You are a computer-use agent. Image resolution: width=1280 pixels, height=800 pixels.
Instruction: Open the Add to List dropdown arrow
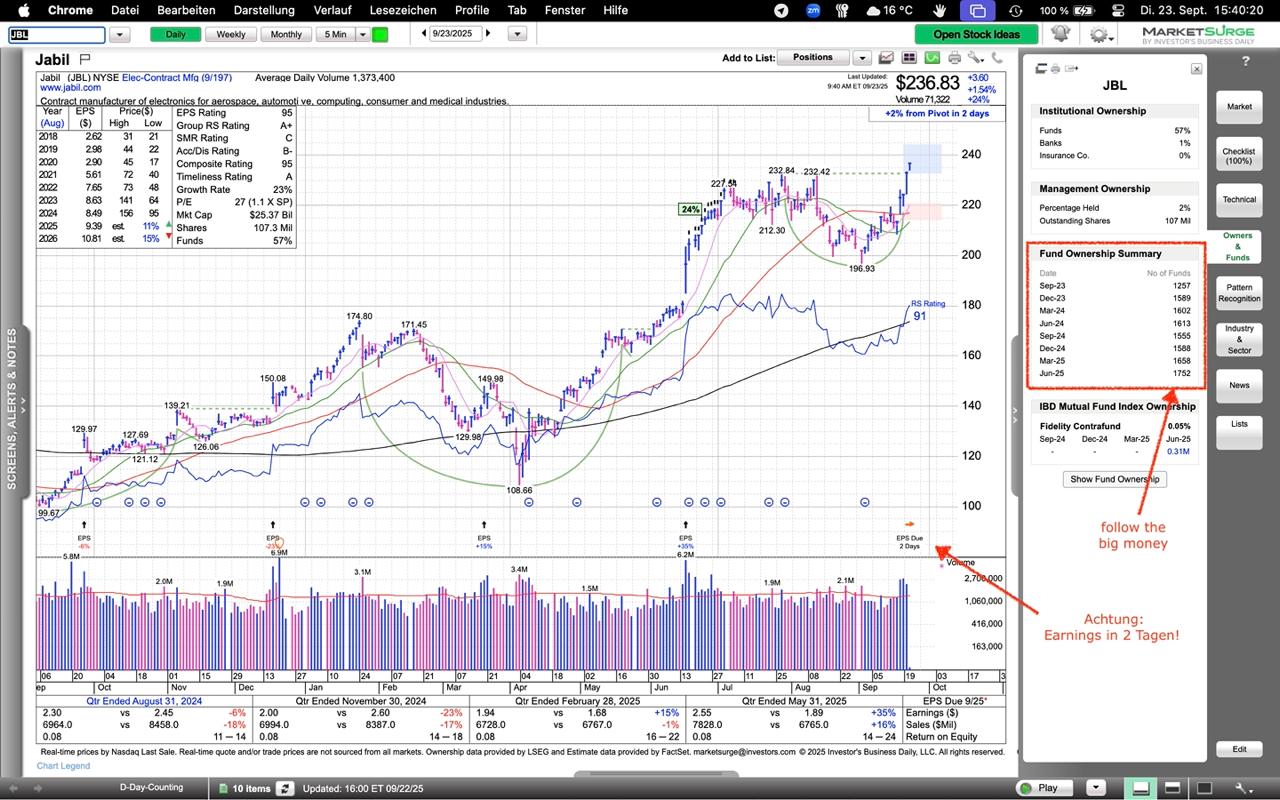(x=861, y=58)
